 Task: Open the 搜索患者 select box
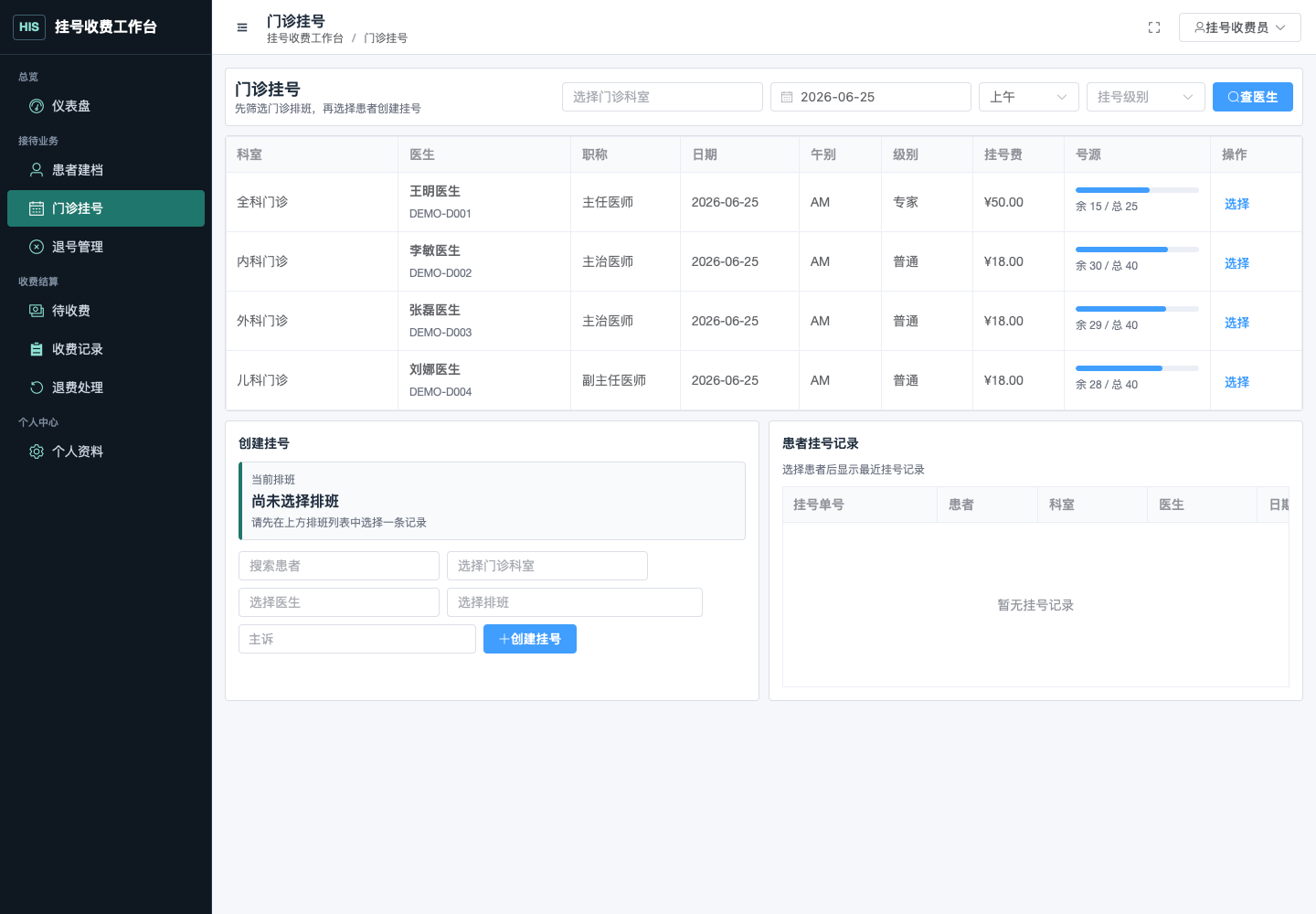pos(339,566)
